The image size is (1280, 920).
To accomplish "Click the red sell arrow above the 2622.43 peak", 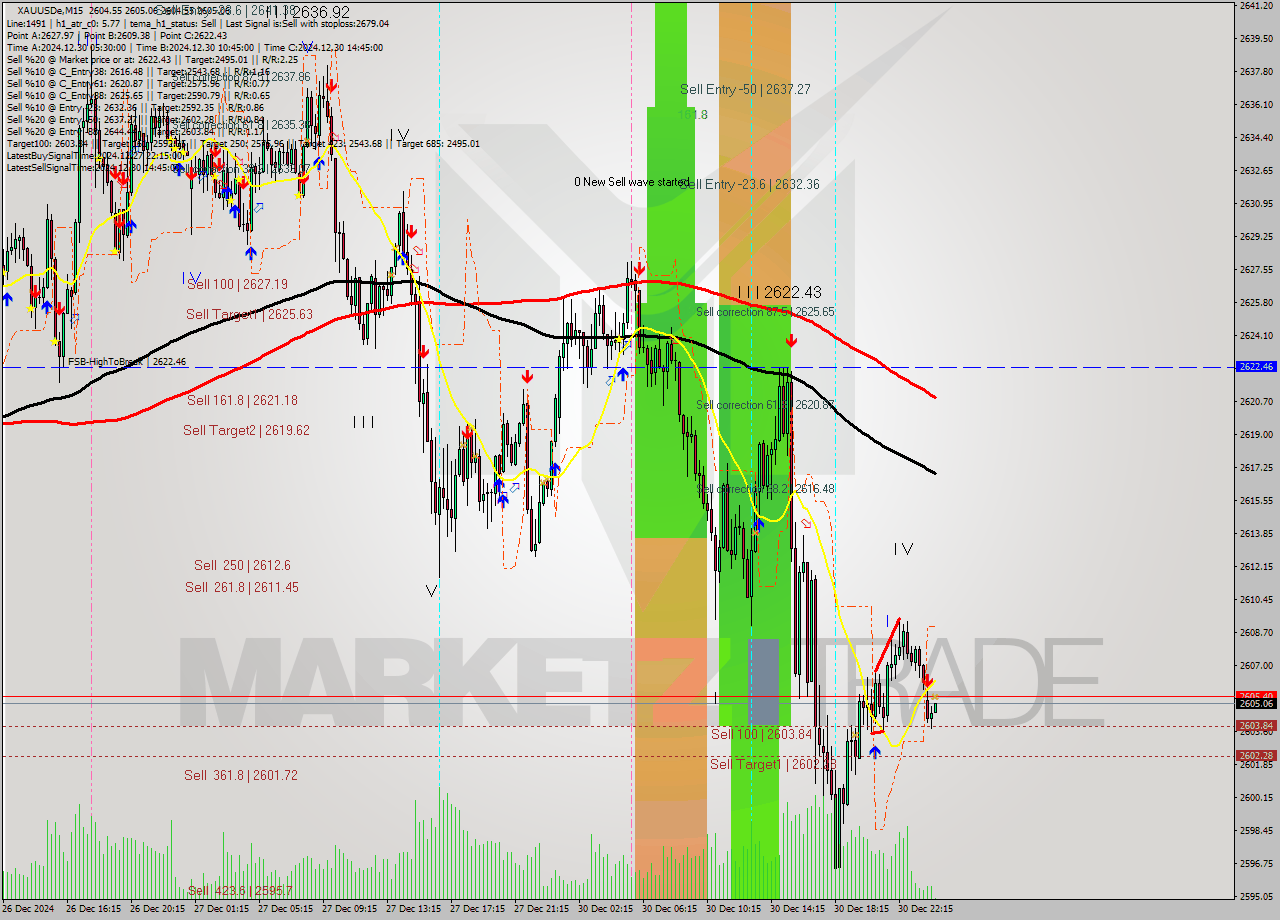I will [791, 341].
